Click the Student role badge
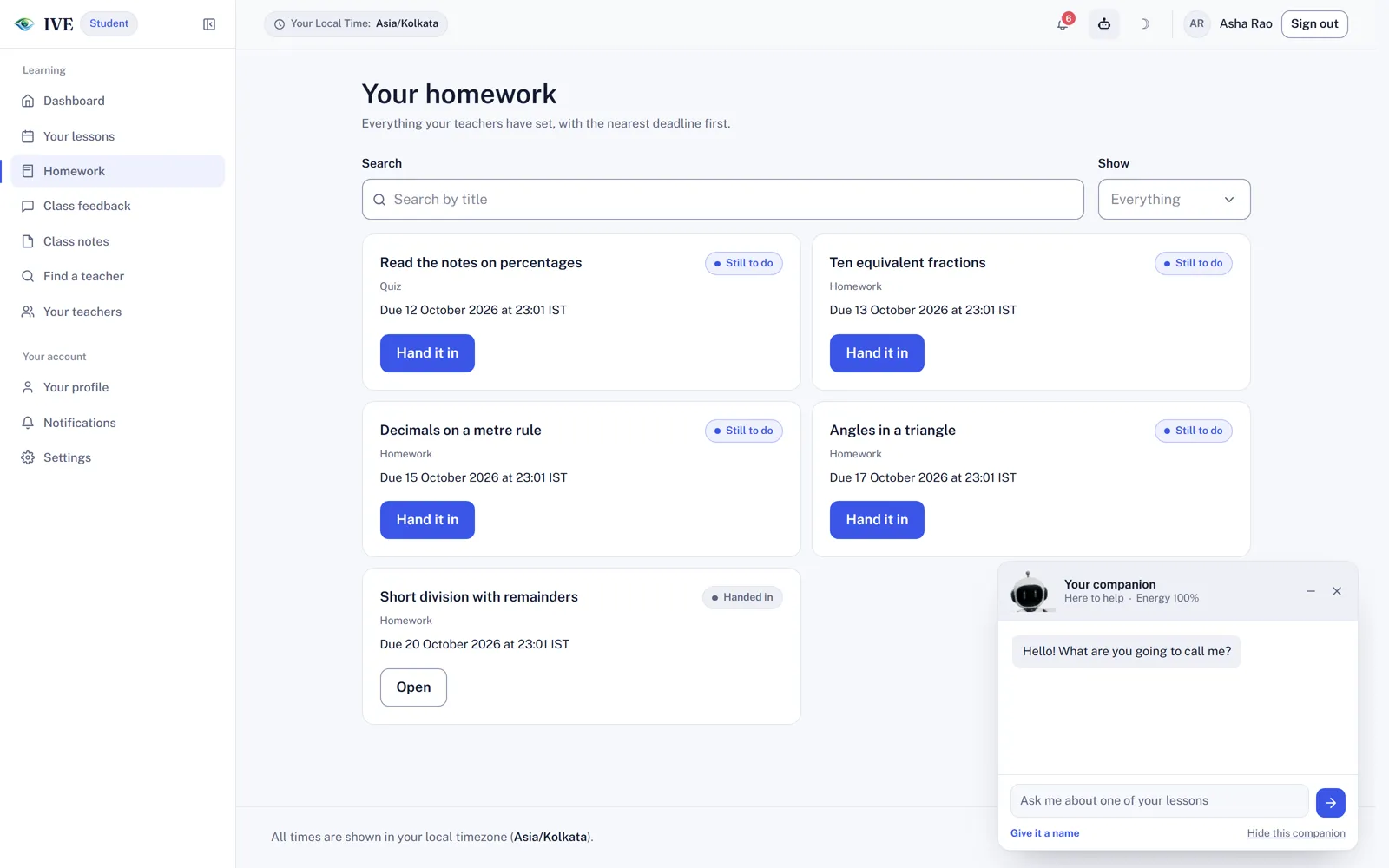The width and height of the screenshot is (1389, 868). [x=109, y=23]
